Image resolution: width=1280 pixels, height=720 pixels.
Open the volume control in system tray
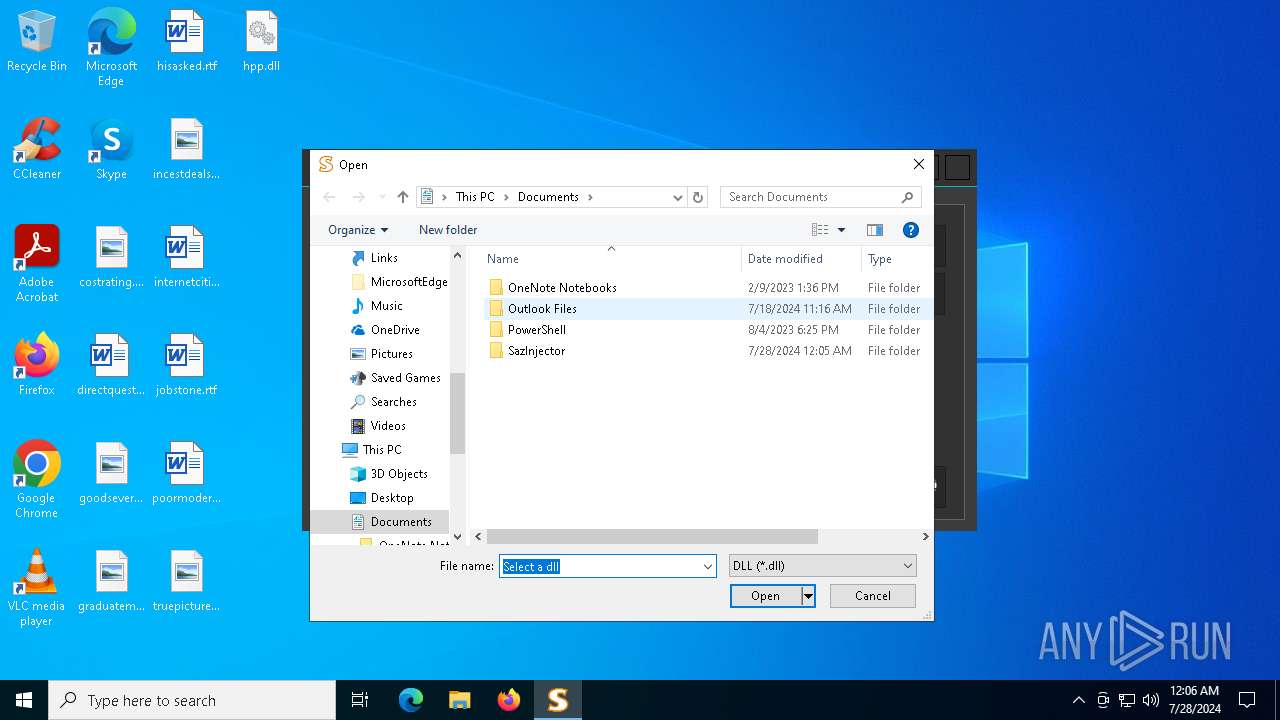(1151, 700)
